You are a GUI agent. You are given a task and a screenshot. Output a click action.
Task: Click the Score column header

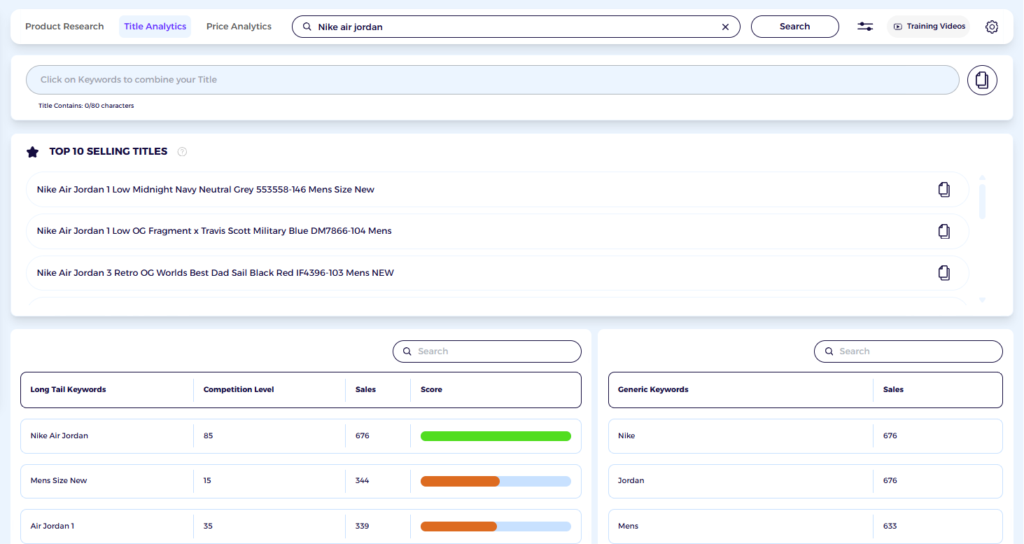(431, 390)
